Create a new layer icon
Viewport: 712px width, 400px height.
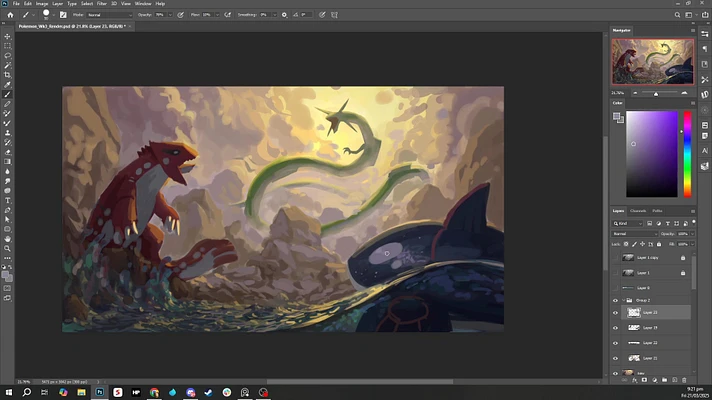pyautogui.click(x=674, y=380)
